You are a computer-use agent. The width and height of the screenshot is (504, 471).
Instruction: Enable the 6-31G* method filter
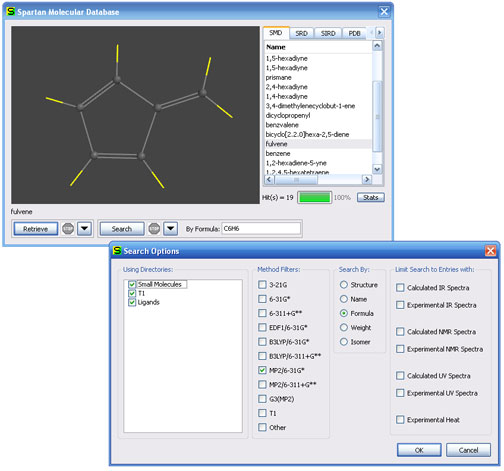tap(262, 299)
